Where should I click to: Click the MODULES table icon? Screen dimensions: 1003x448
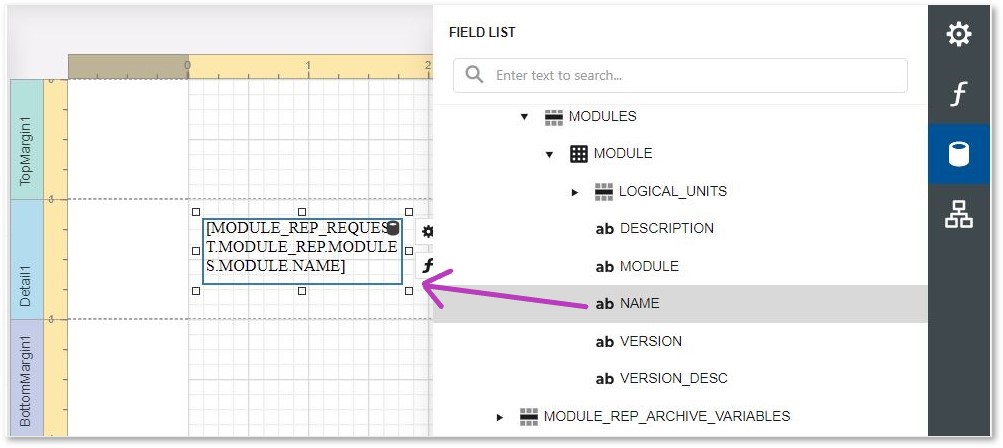point(553,116)
